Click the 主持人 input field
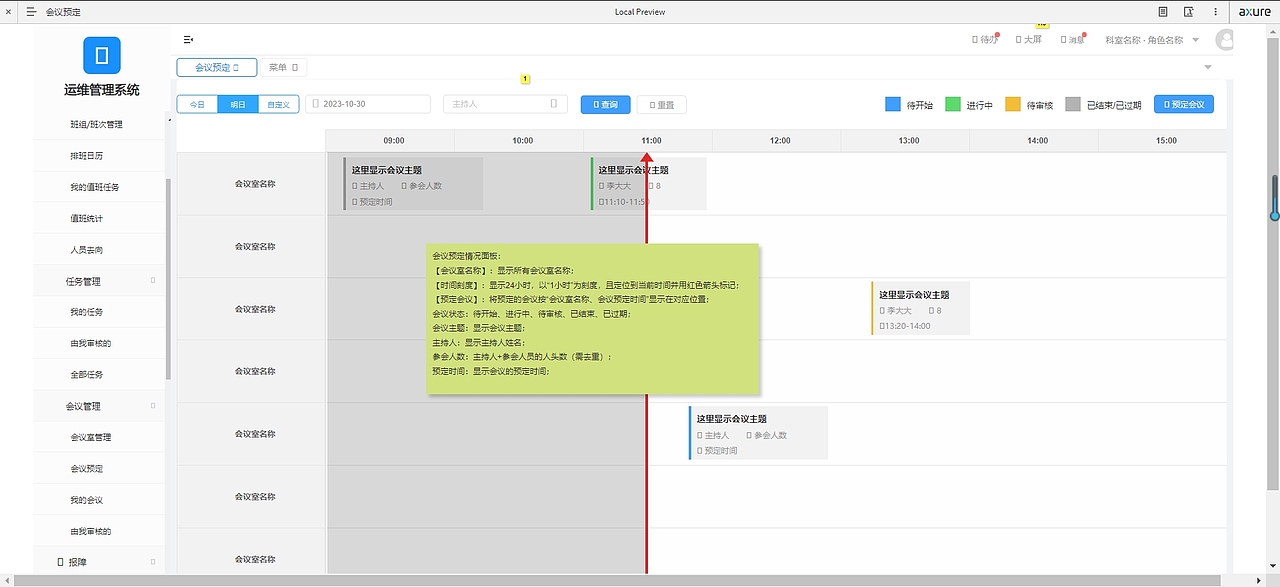This screenshot has width=1280, height=587. [506, 104]
